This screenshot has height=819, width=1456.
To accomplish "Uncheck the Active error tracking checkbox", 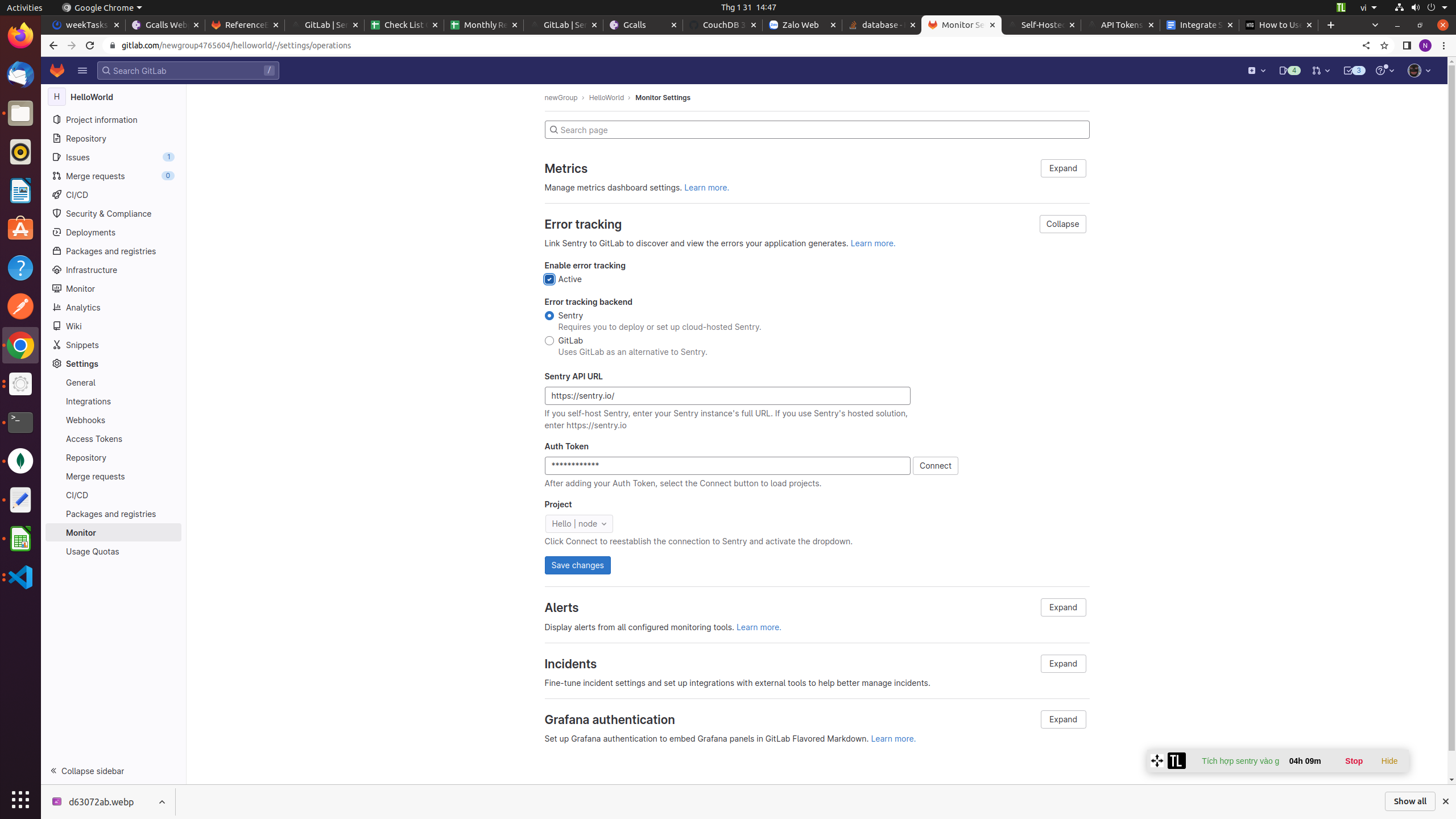I will tap(549, 279).
